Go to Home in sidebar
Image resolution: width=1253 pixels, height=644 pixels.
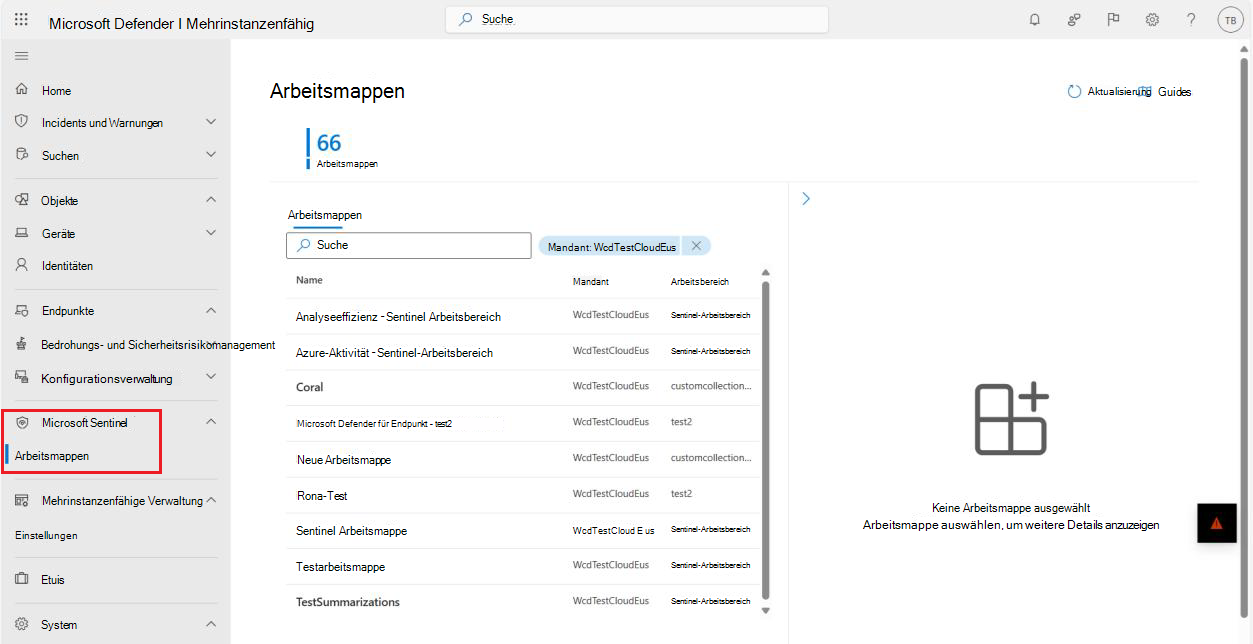[56, 91]
